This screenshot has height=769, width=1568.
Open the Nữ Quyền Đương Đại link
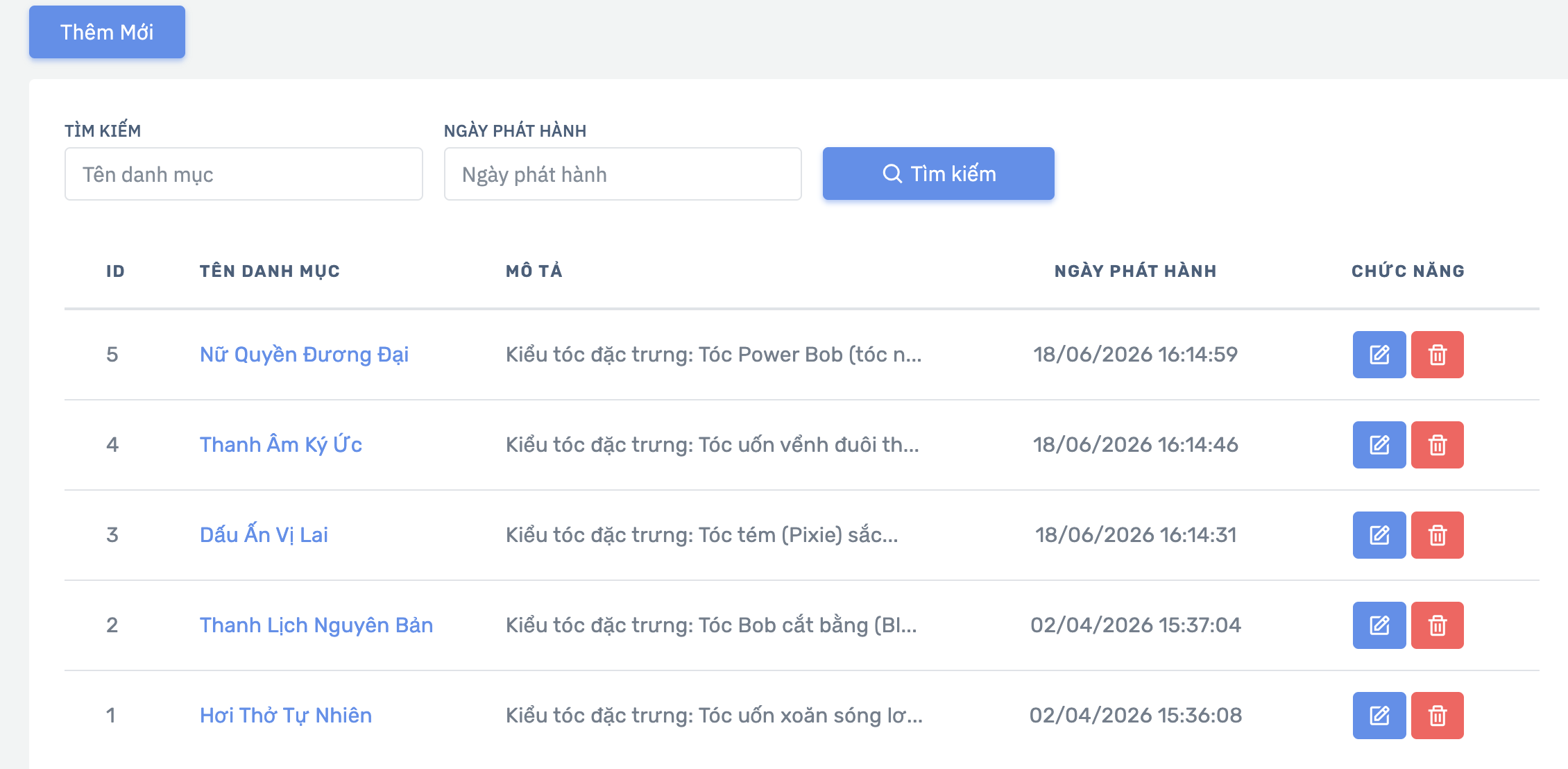coord(304,355)
